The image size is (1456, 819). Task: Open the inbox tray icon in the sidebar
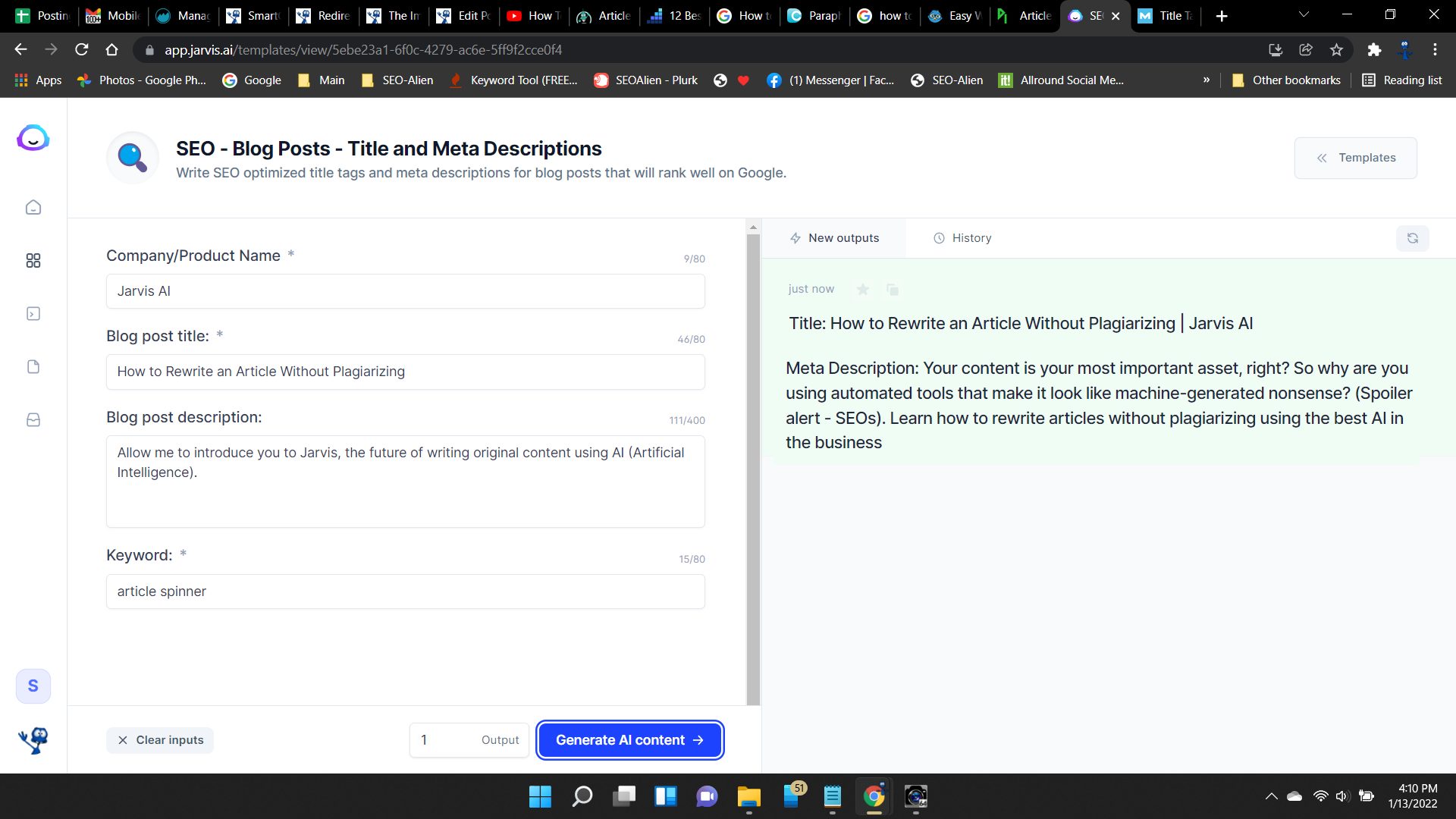point(33,419)
